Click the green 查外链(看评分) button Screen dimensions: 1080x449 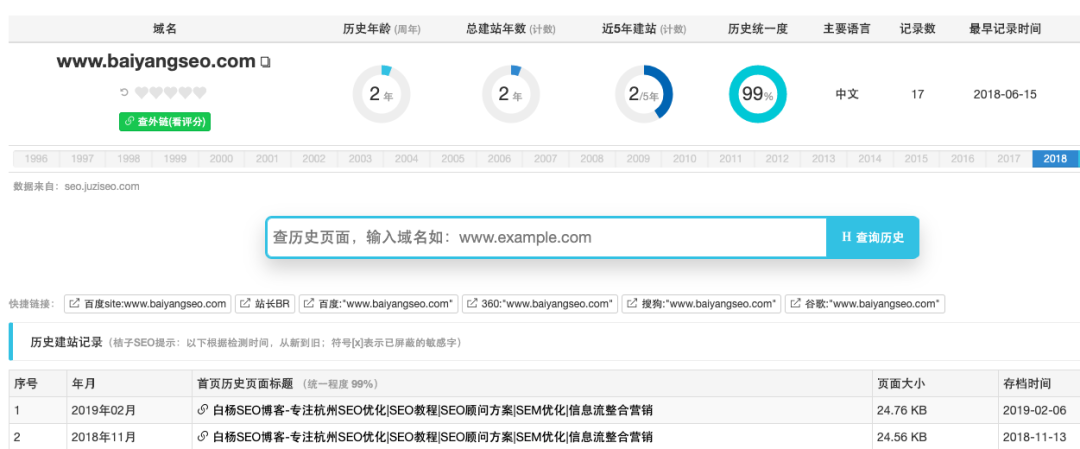165,121
